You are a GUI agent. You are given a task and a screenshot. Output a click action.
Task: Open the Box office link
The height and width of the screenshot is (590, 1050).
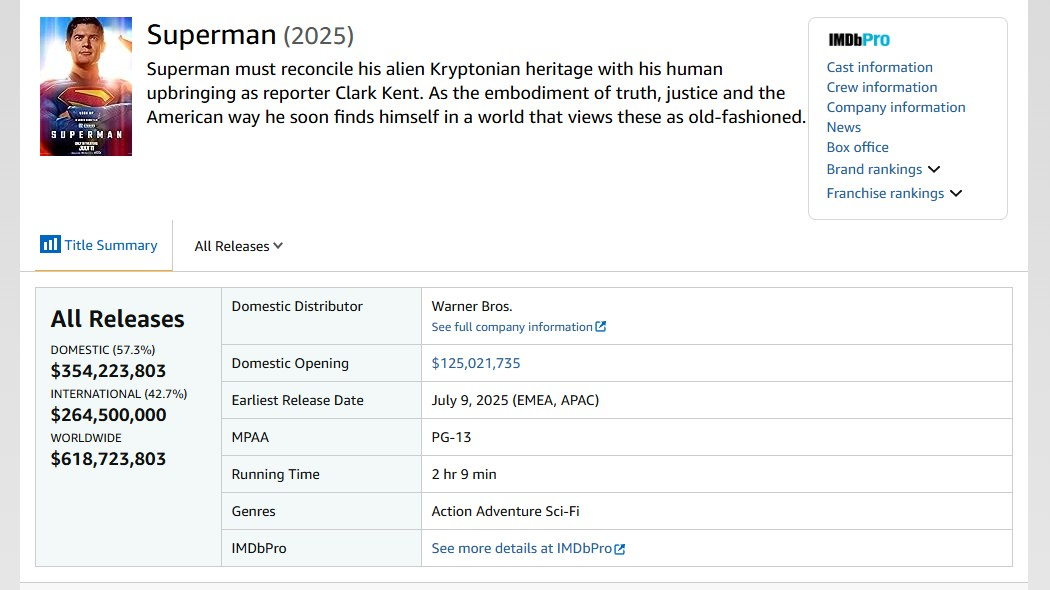[x=857, y=147]
